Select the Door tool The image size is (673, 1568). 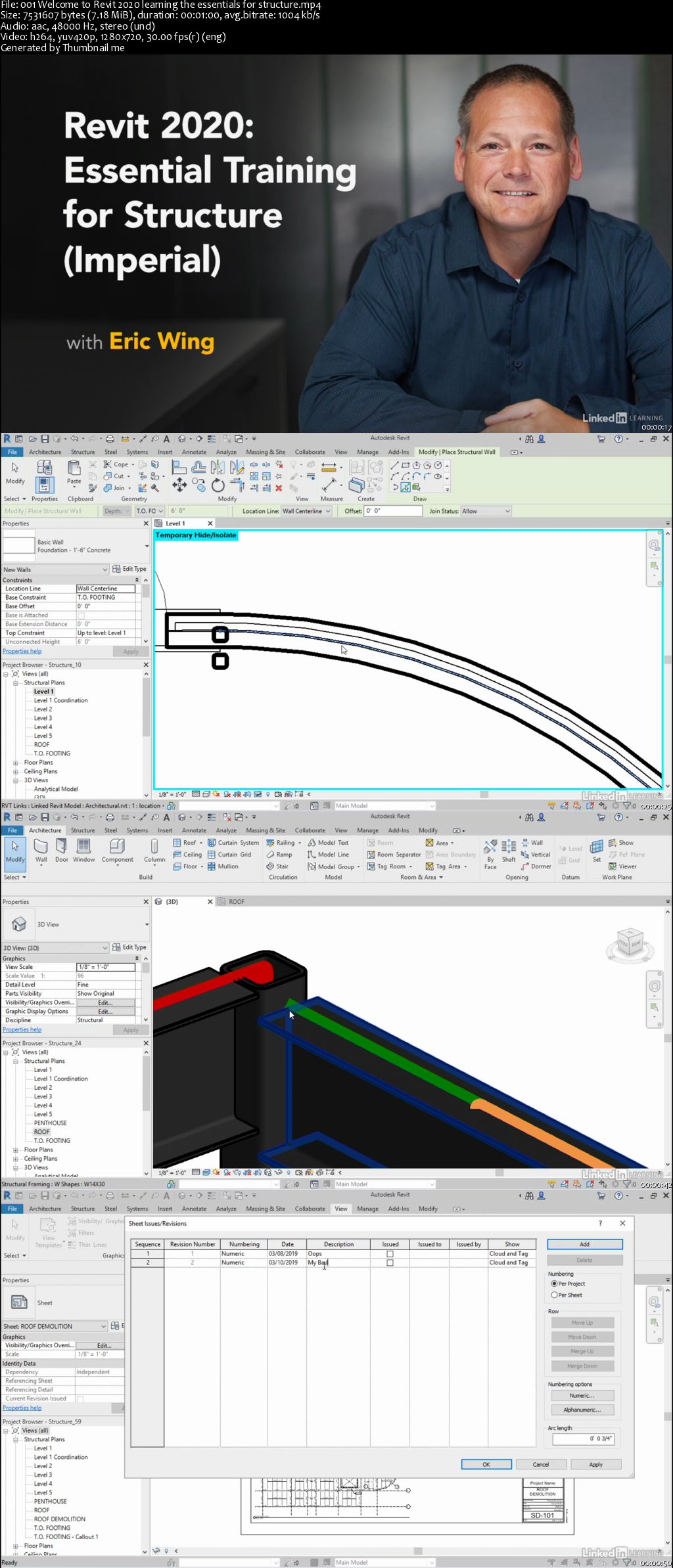click(x=62, y=850)
